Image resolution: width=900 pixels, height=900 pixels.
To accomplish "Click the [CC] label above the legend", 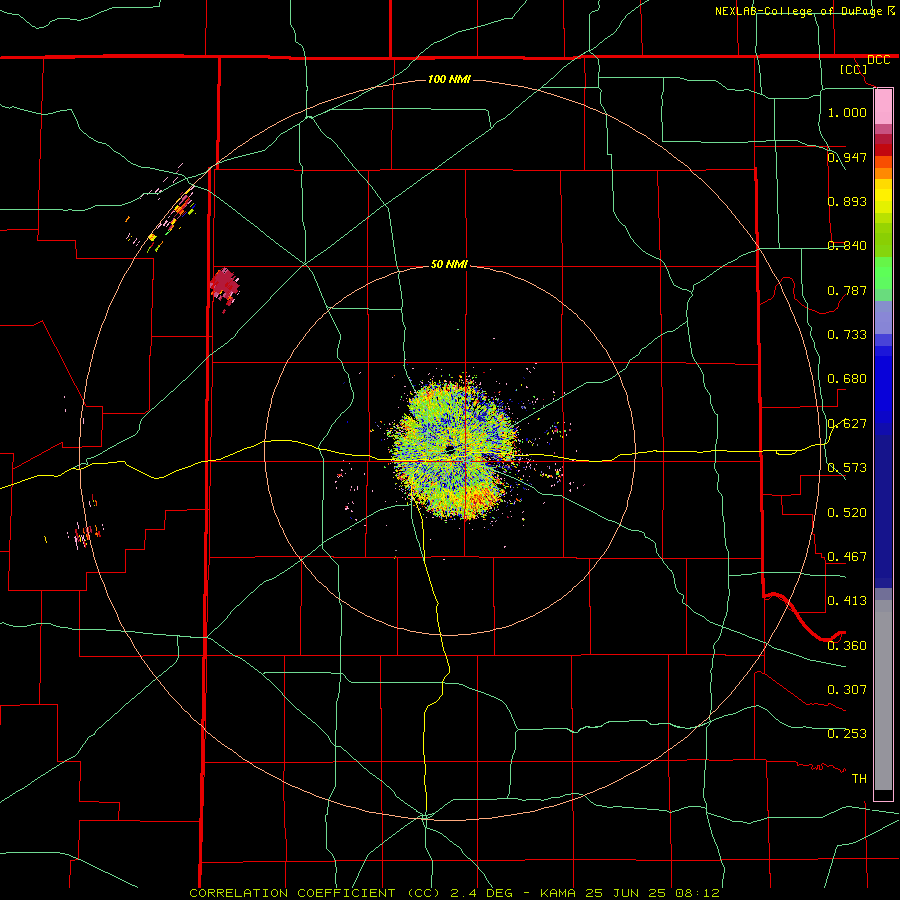I will (854, 69).
